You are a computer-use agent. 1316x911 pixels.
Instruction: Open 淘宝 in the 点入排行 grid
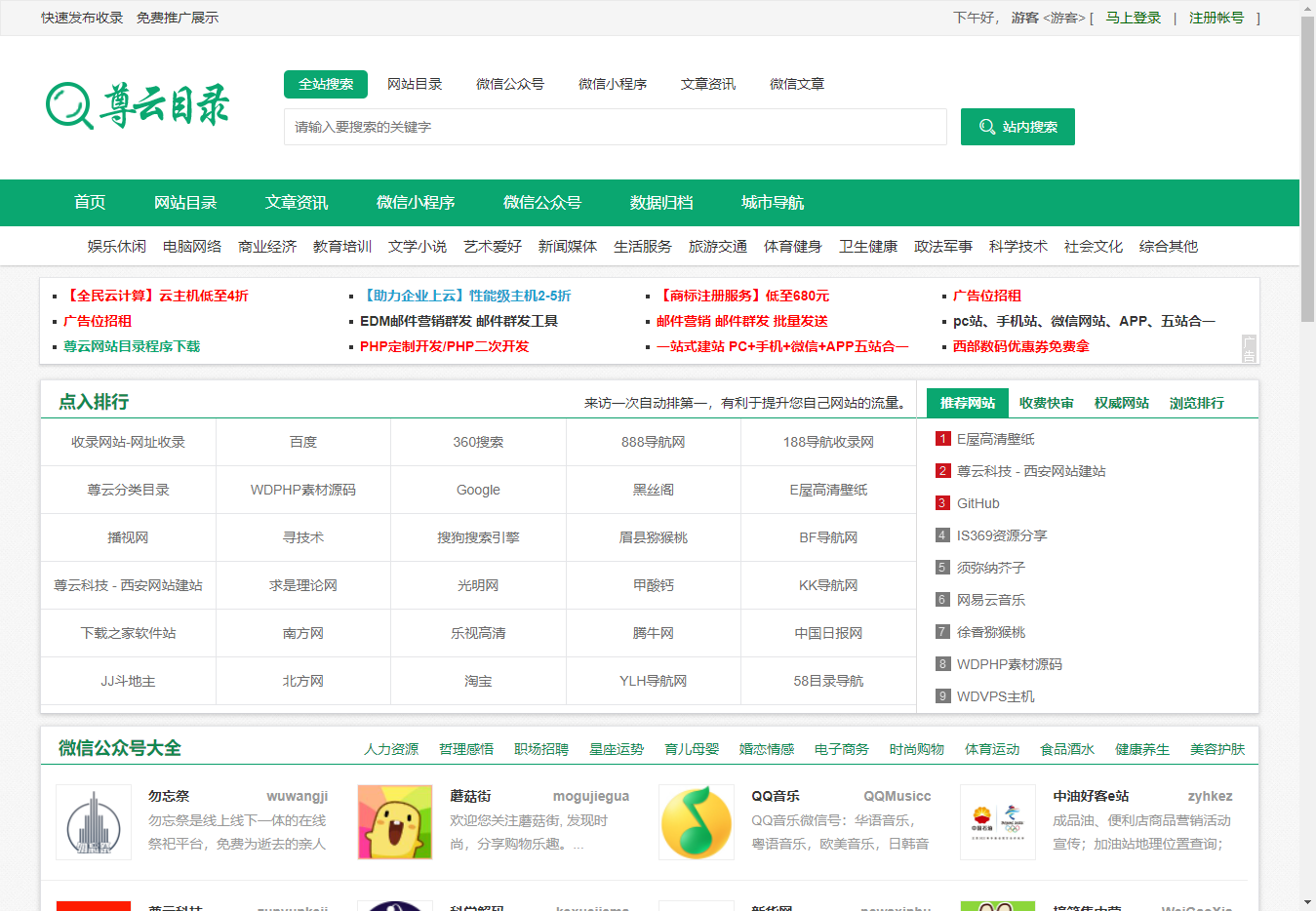click(x=478, y=681)
